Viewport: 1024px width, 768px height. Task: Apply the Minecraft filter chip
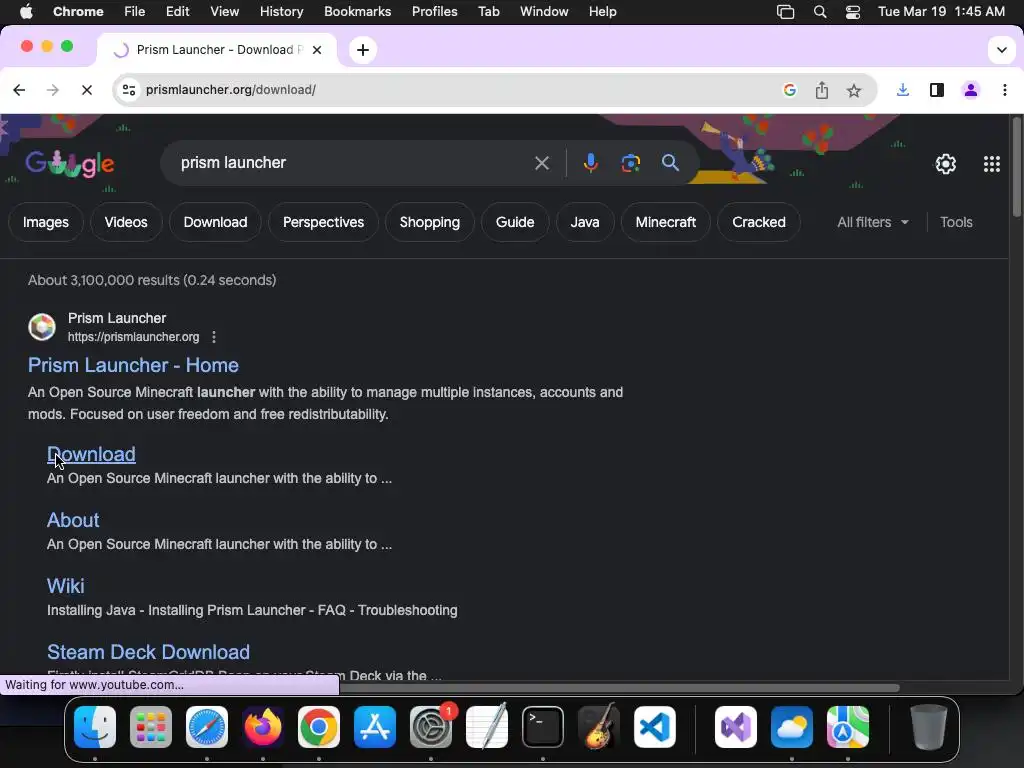tap(665, 222)
